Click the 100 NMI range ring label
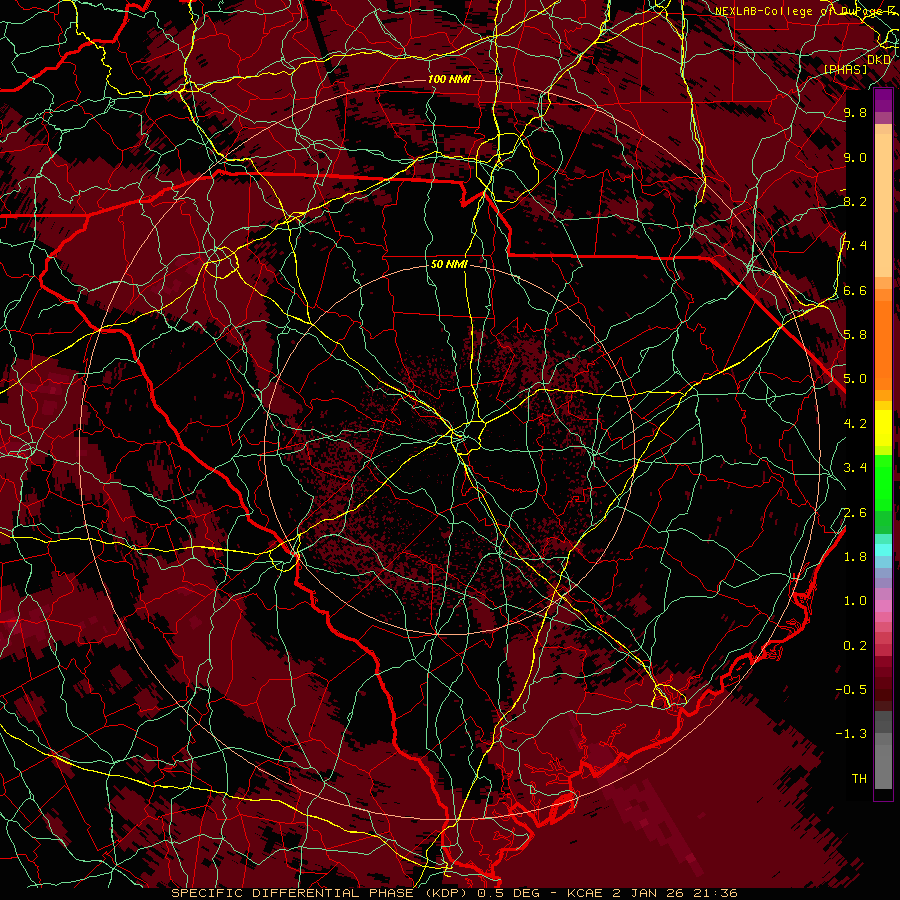Image resolution: width=900 pixels, height=900 pixels. pyautogui.click(x=449, y=79)
